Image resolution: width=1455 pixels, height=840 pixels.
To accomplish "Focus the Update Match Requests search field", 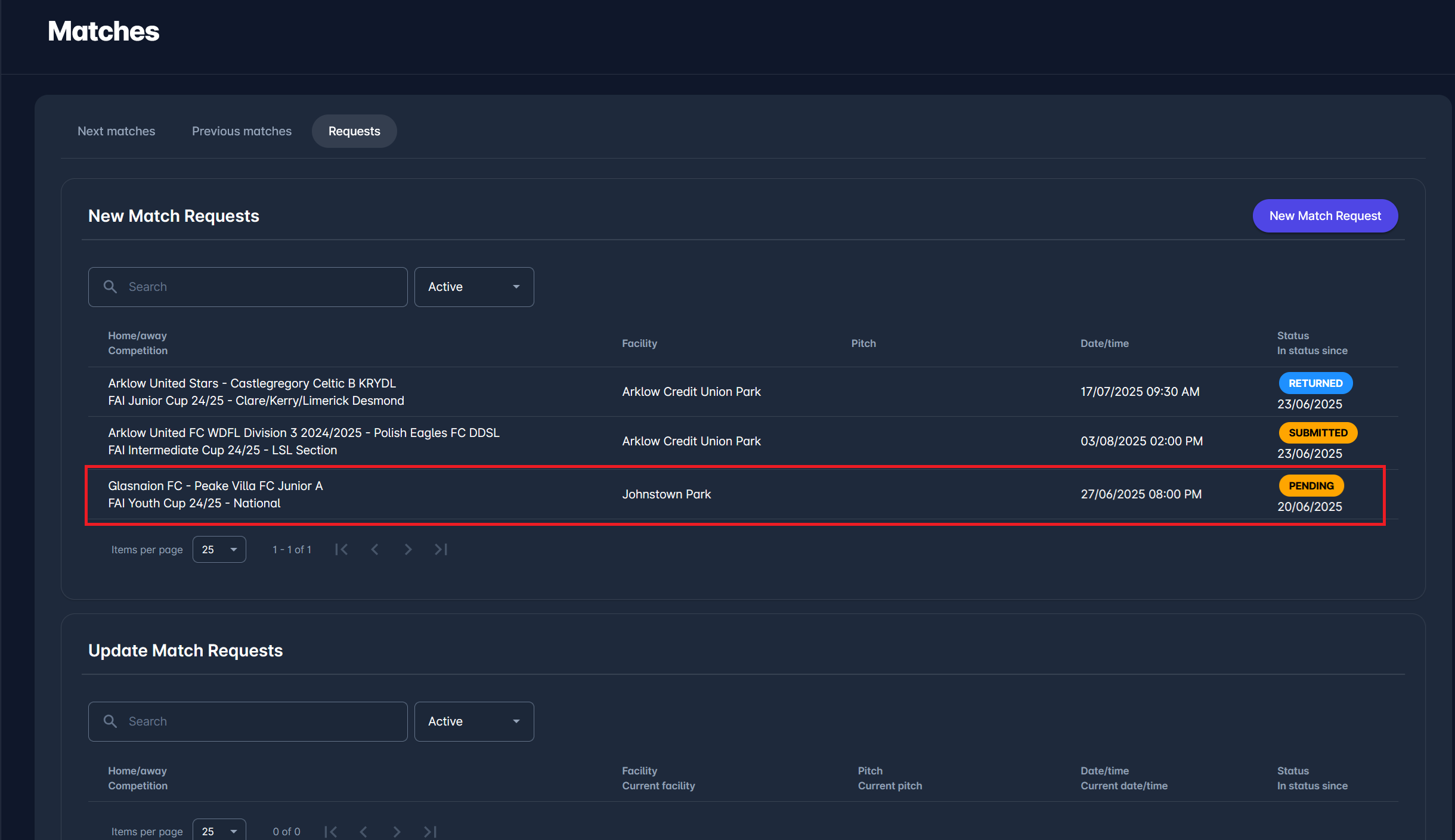I will (256, 721).
